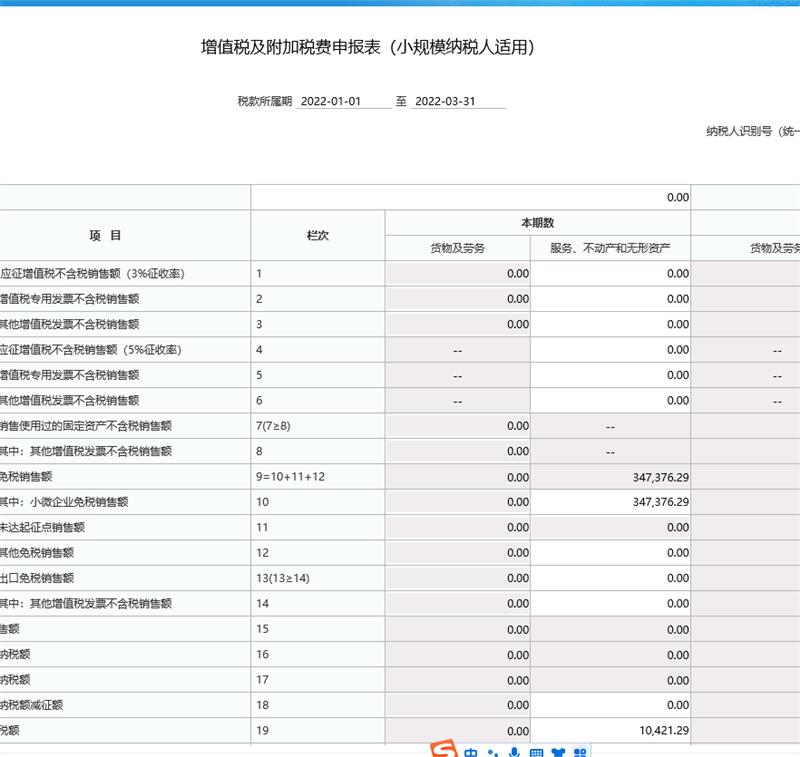This screenshot has width=800, height=757.
Task: Open Sogou skin shirt icon
Action: tap(558, 753)
